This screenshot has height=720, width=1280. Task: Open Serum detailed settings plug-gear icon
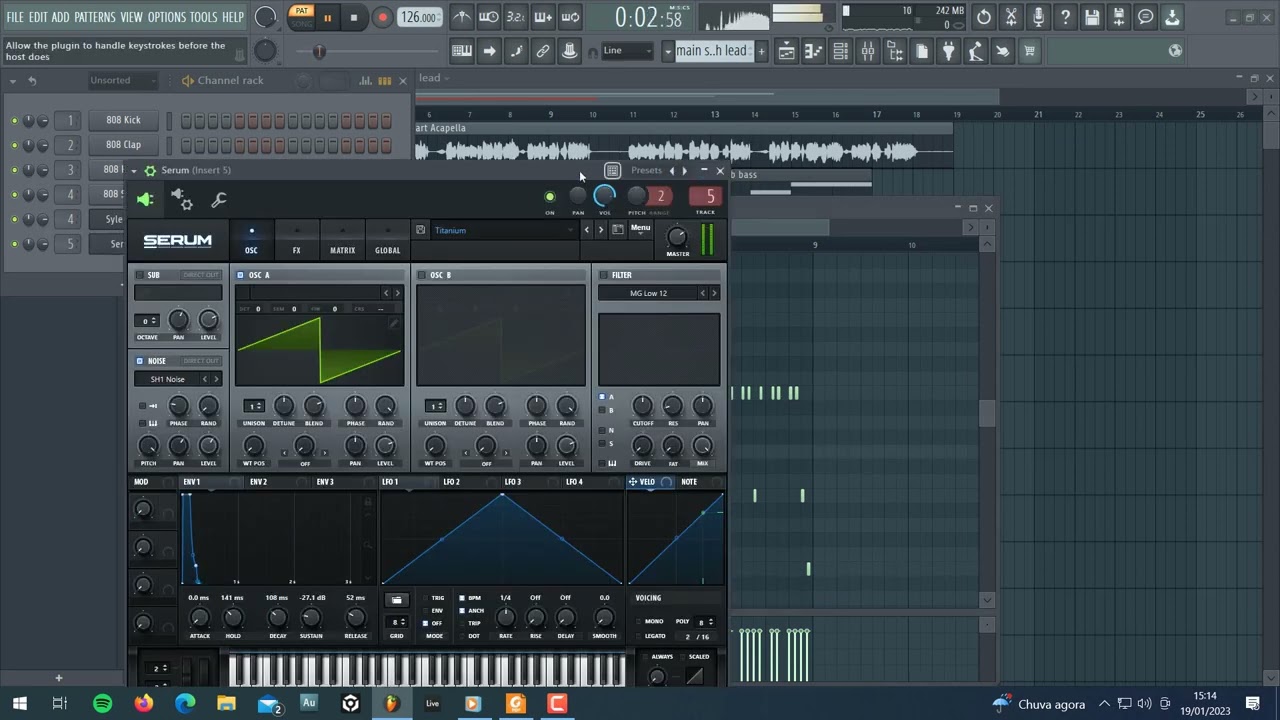click(x=182, y=200)
